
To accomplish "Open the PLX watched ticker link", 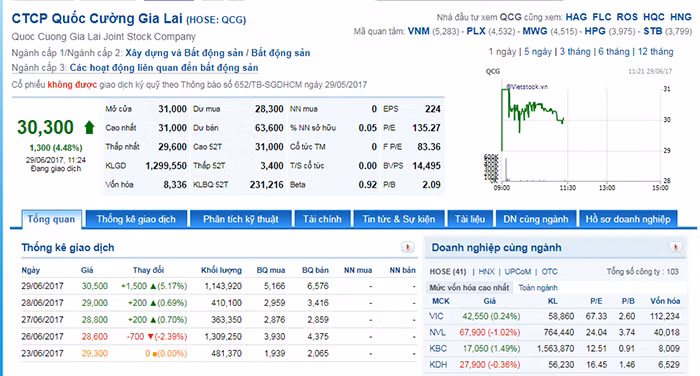I will [x=476, y=31].
